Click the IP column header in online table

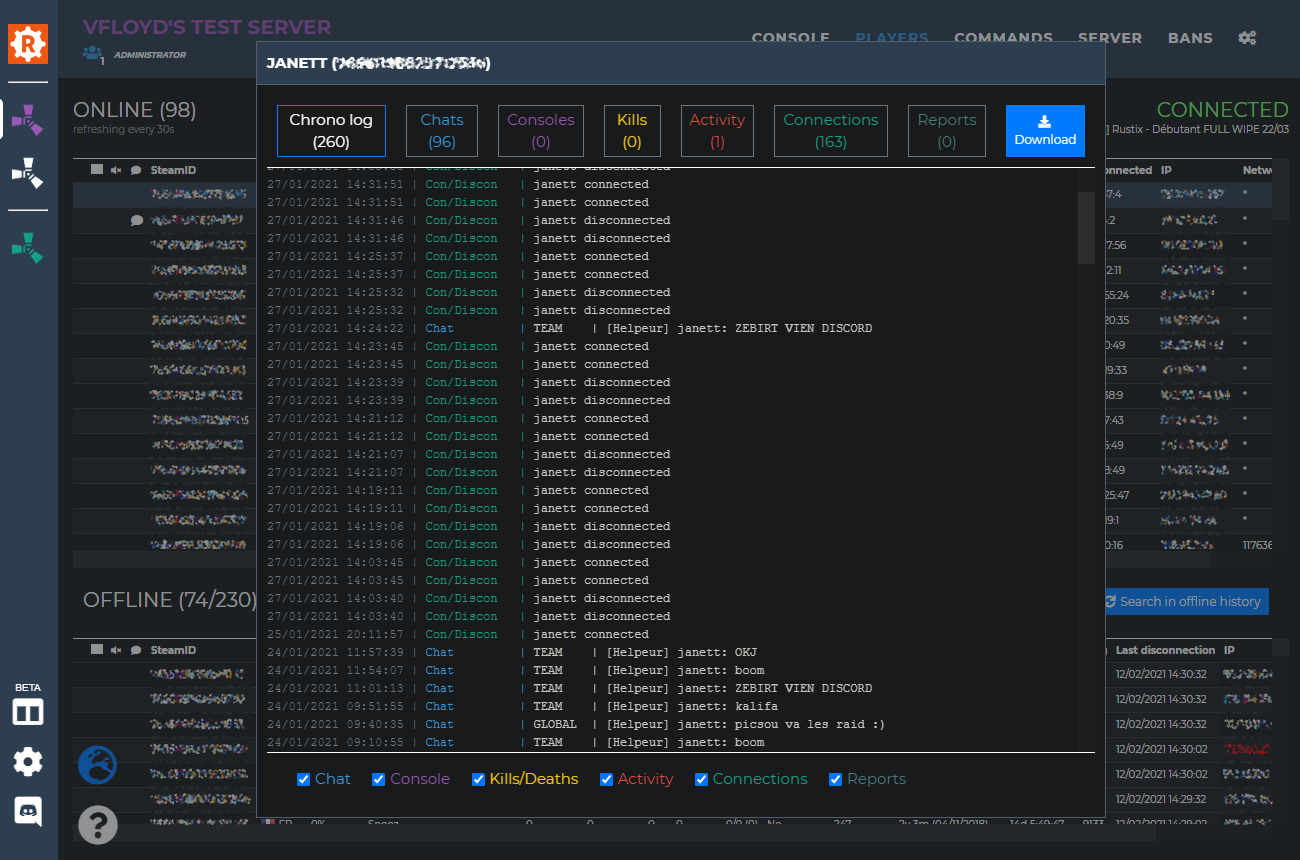click(1166, 170)
